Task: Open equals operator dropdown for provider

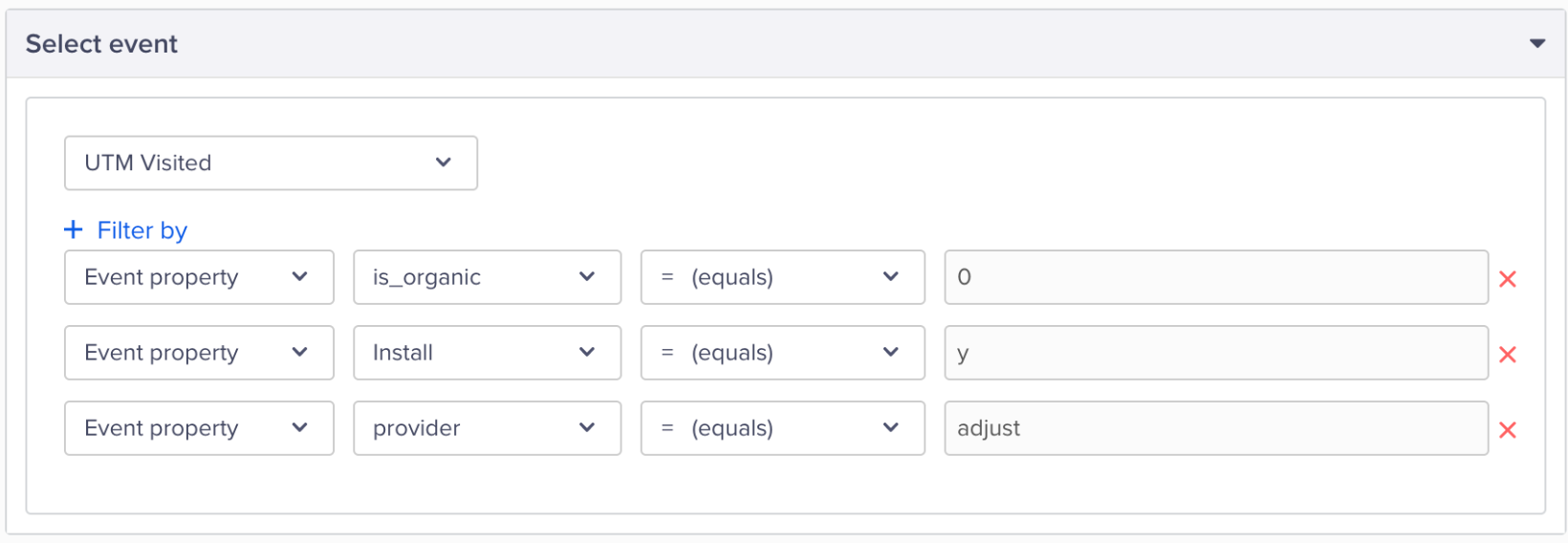Action: click(782, 428)
